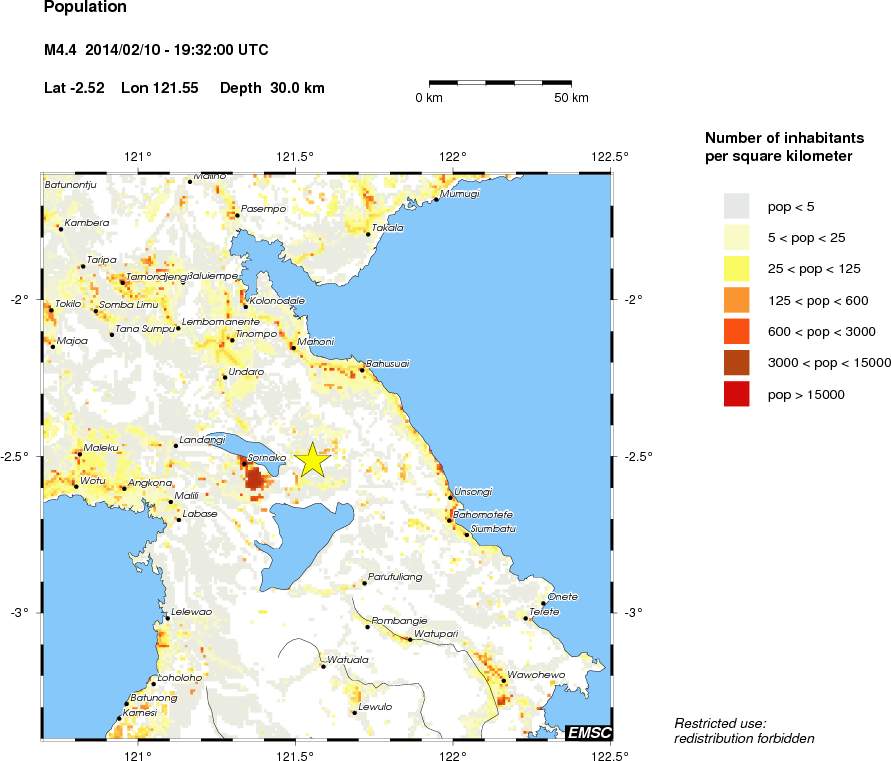891x761 pixels.
Task: Select the Bahusuai town marker dot
Action: click(x=362, y=370)
